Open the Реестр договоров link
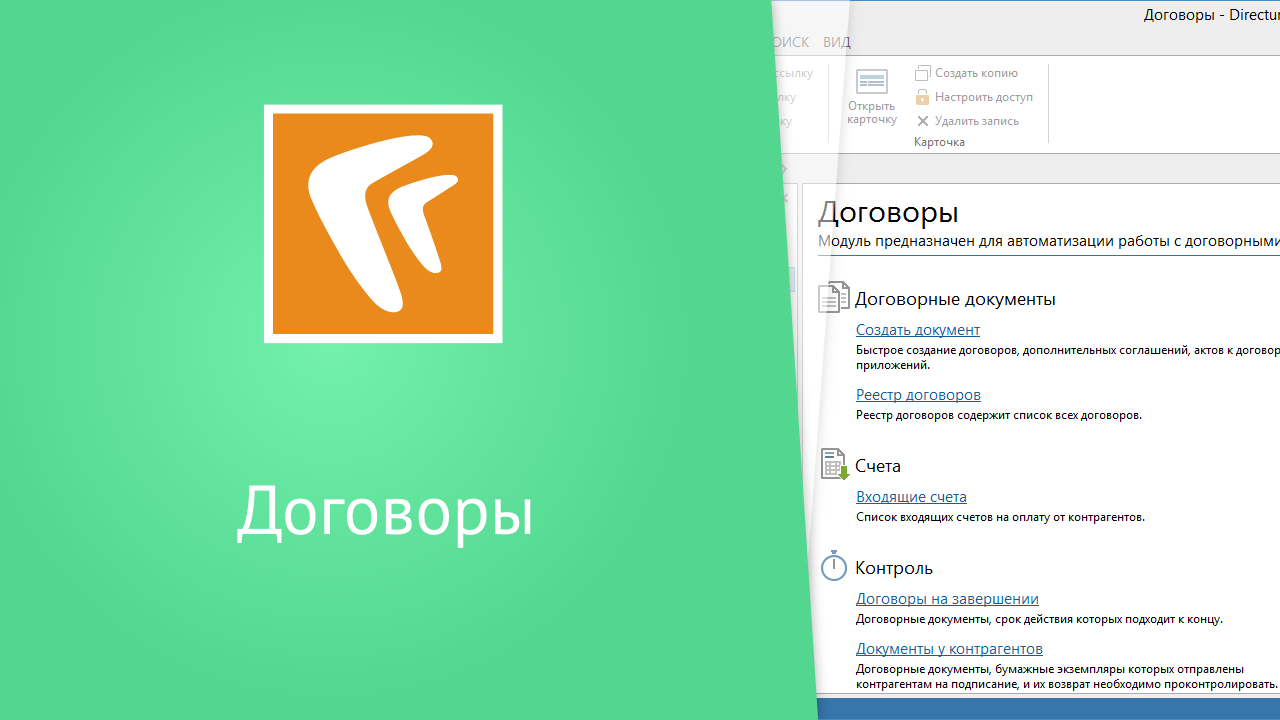Image resolution: width=1280 pixels, height=720 pixels. pos(918,394)
